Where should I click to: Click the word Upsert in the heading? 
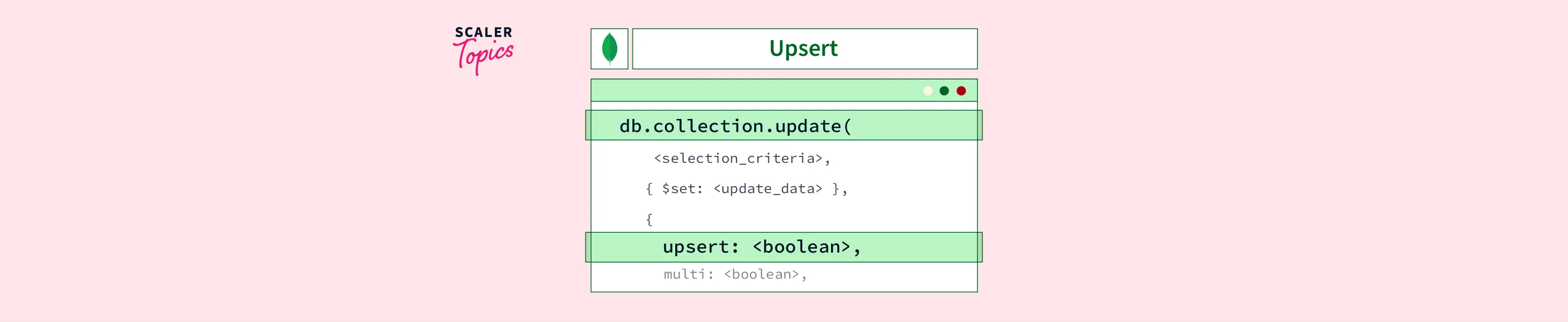(x=803, y=49)
